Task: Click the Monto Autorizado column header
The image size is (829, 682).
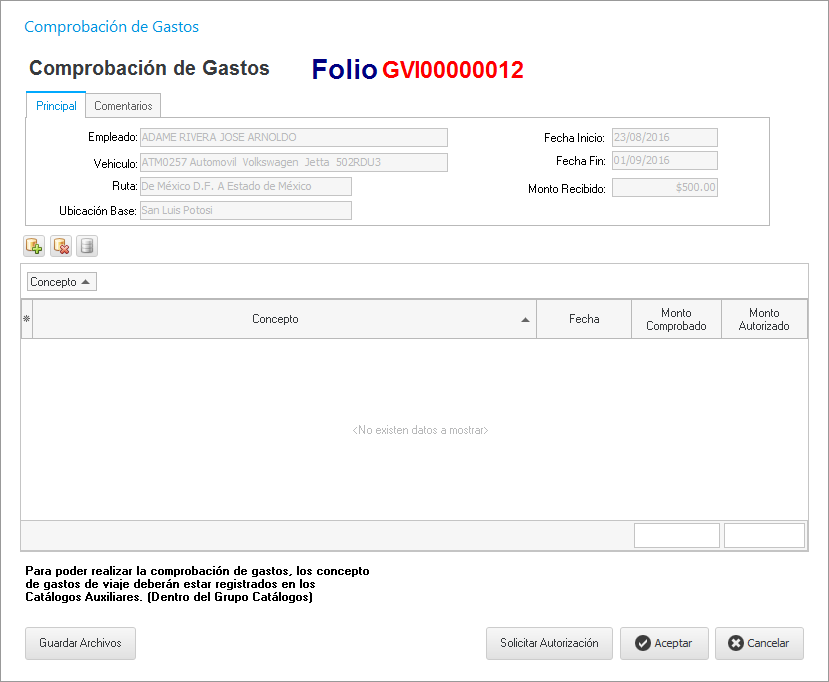Action: click(764, 319)
